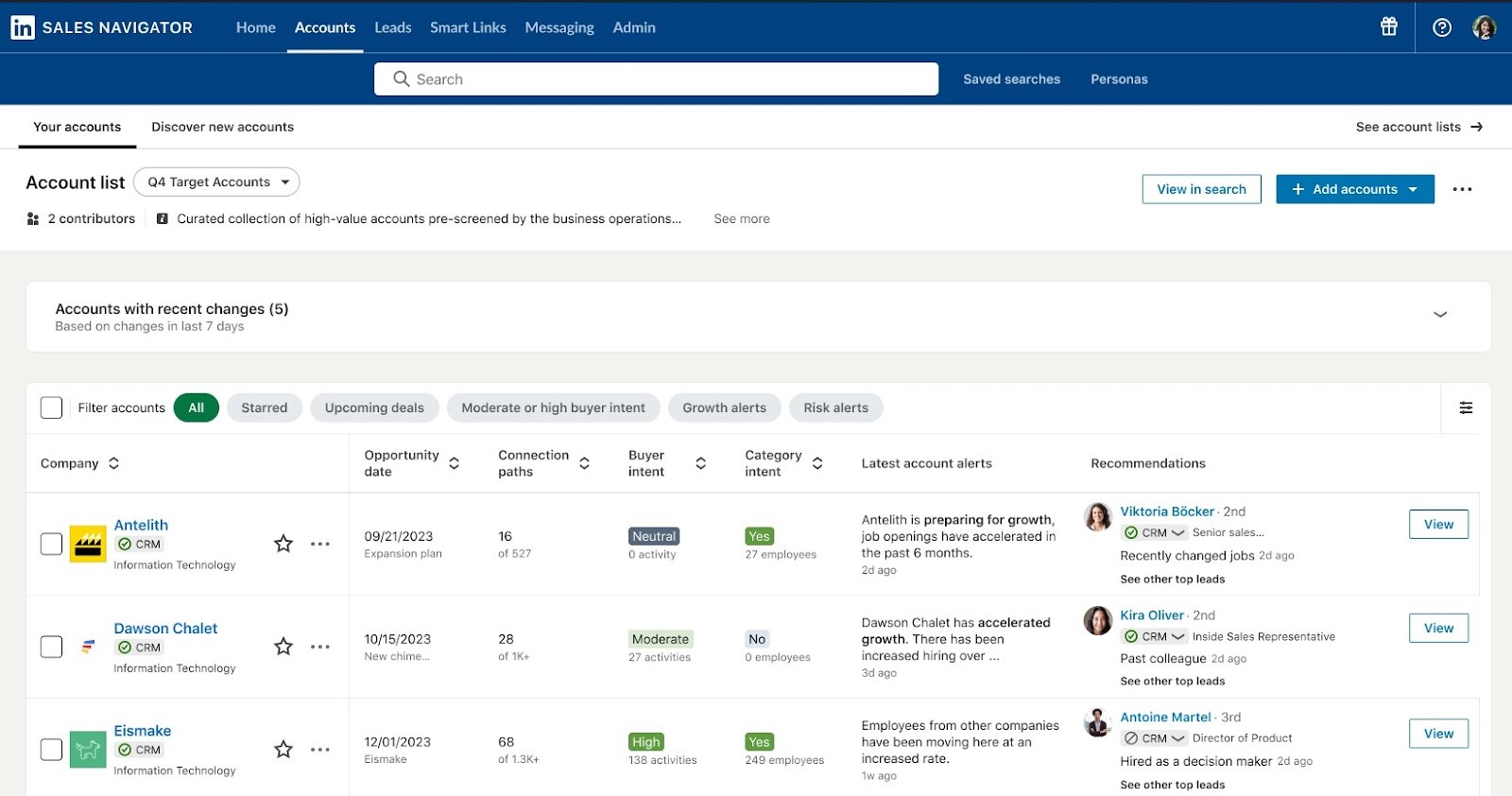Open the Messaging nav item
Screen dimensions: 1512x796
pyautogui.click(x=559, y=27)
